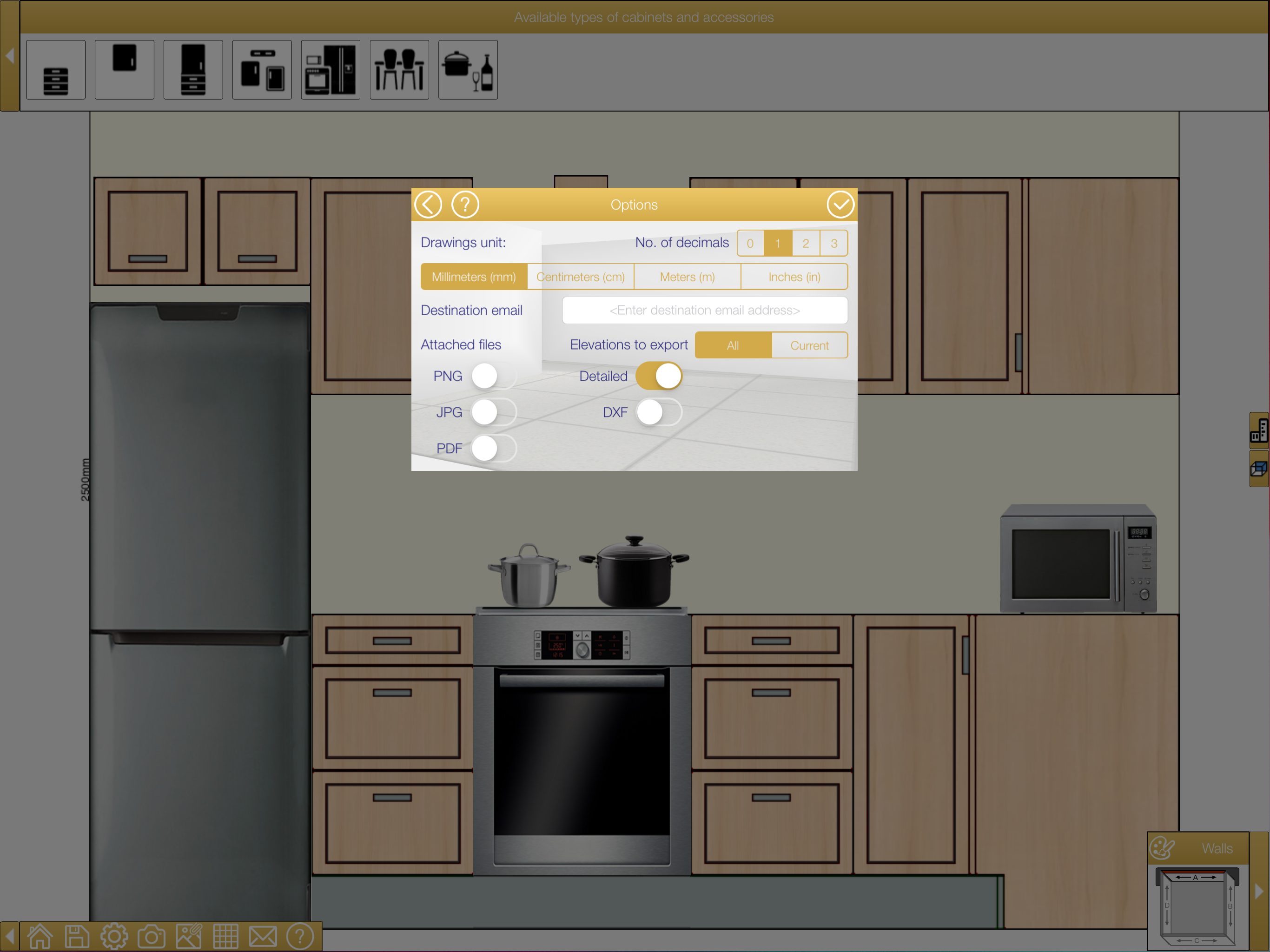Toggle the grid icon in the bottom toolbar
1270x952 pixels.
[225, 937]
